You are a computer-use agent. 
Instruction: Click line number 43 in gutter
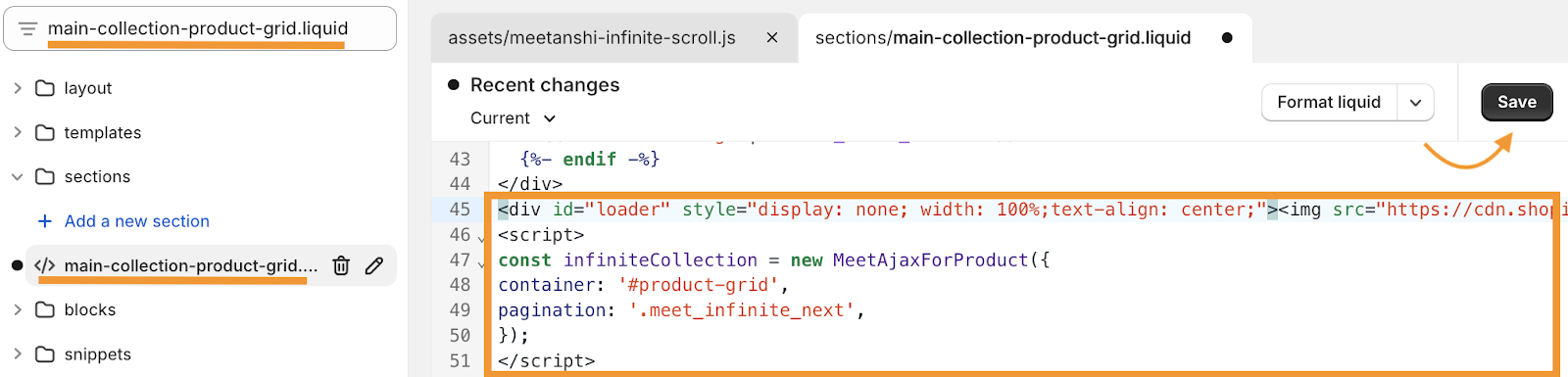pyautogui.click(x=460, y=159)
